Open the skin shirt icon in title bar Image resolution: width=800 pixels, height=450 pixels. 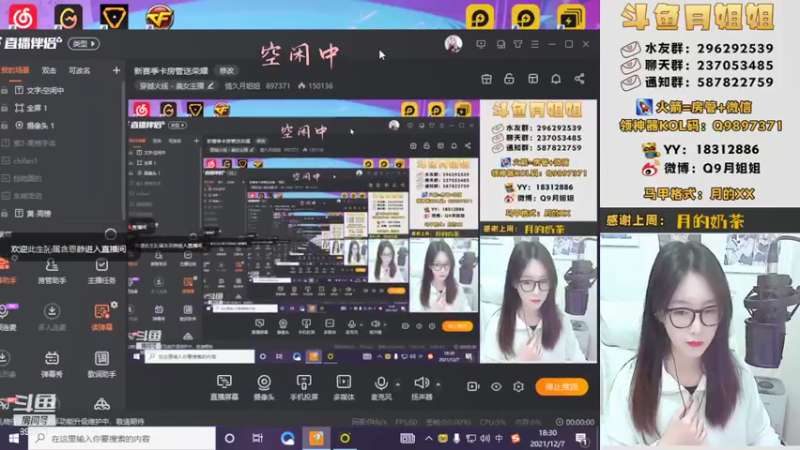pyautogui.click(x=518, y=44)
